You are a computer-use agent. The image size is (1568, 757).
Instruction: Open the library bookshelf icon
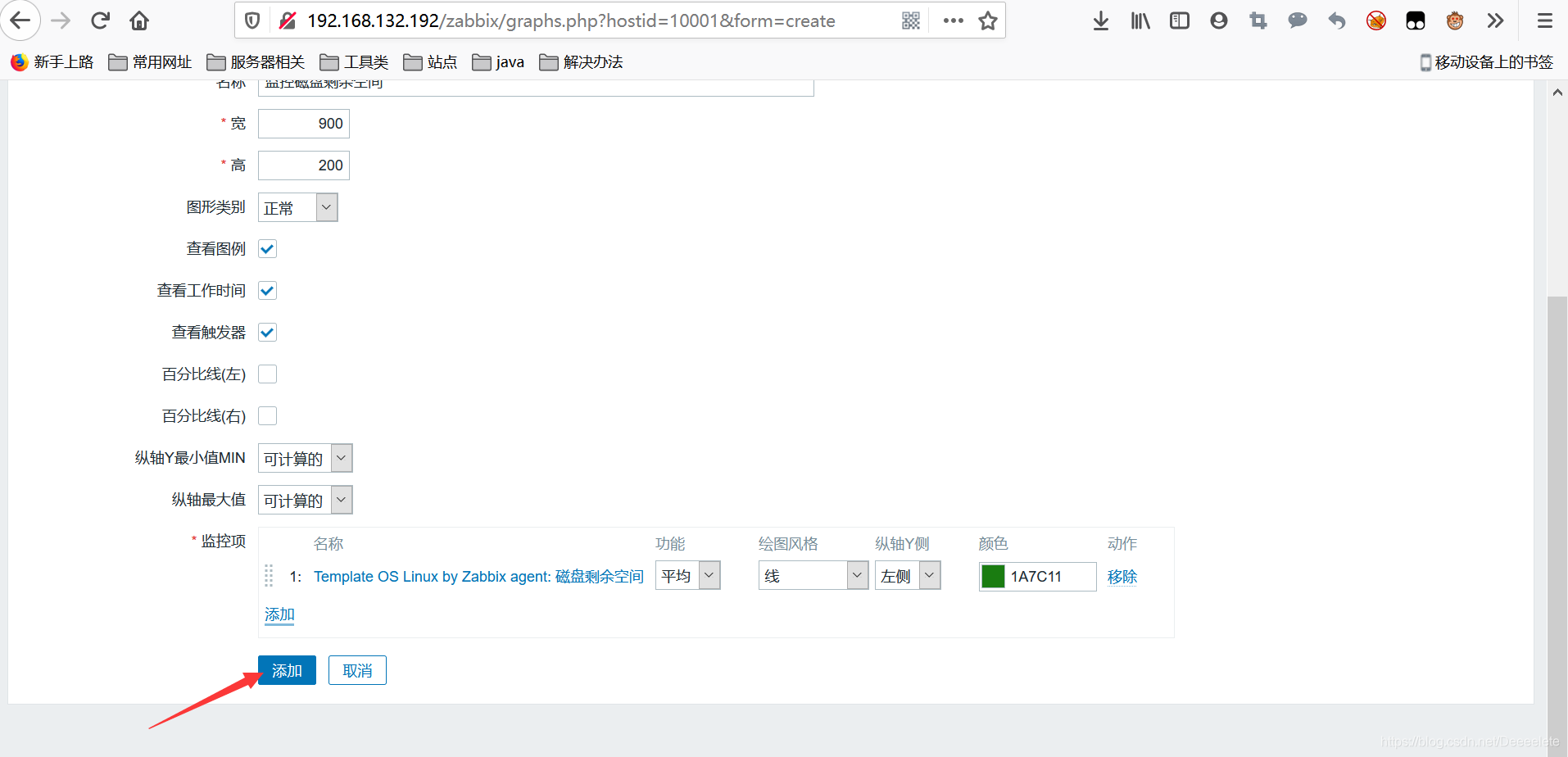click(1140, 20)
